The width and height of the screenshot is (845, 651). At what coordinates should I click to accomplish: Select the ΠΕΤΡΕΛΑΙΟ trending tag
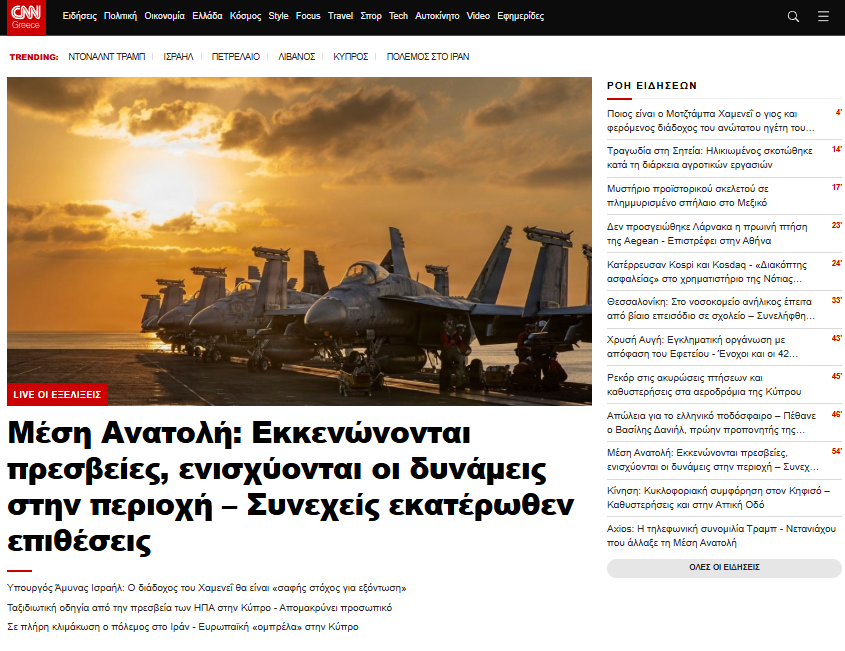(235, 57)
